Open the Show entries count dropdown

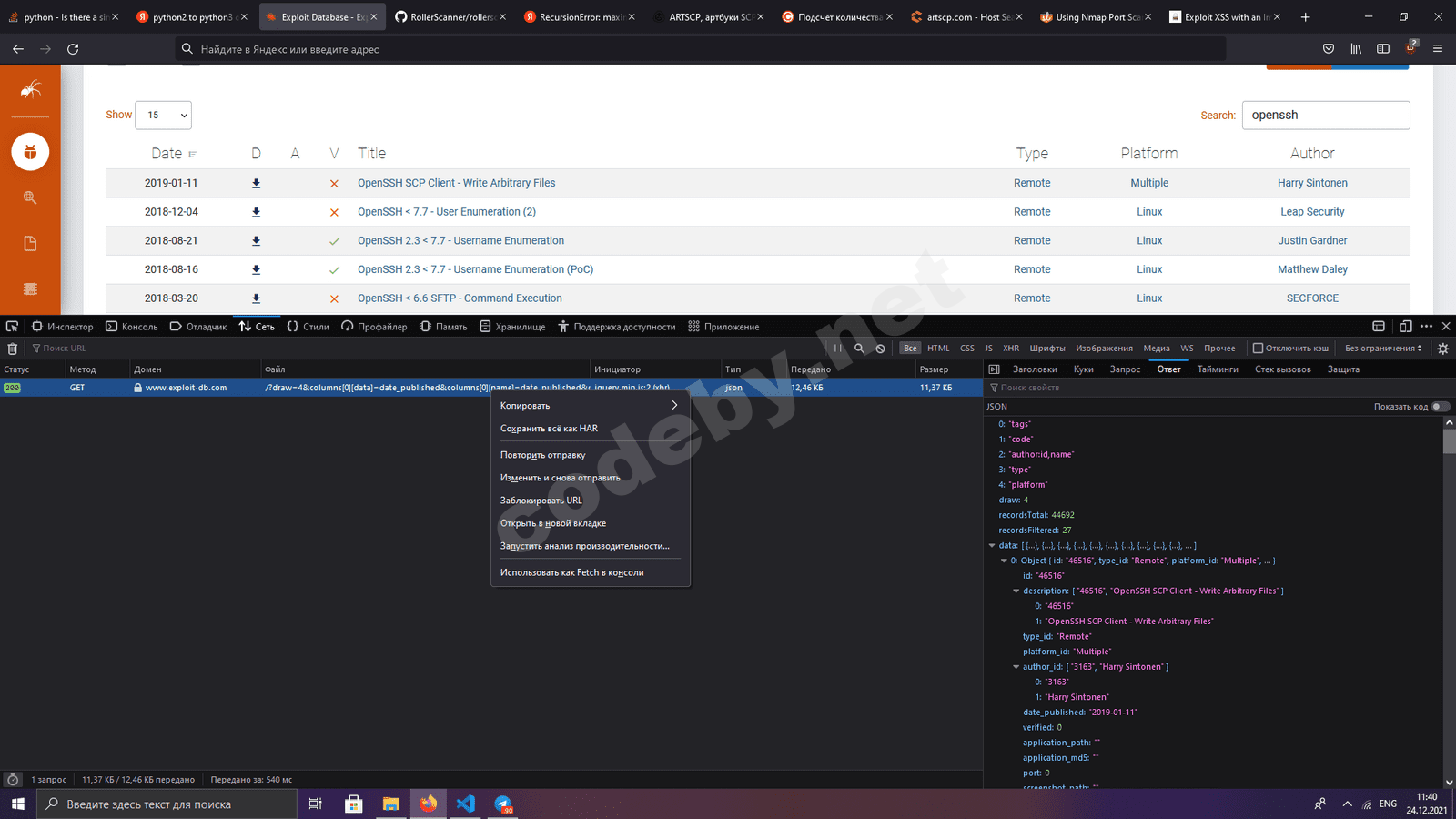(x=164, y=116)
